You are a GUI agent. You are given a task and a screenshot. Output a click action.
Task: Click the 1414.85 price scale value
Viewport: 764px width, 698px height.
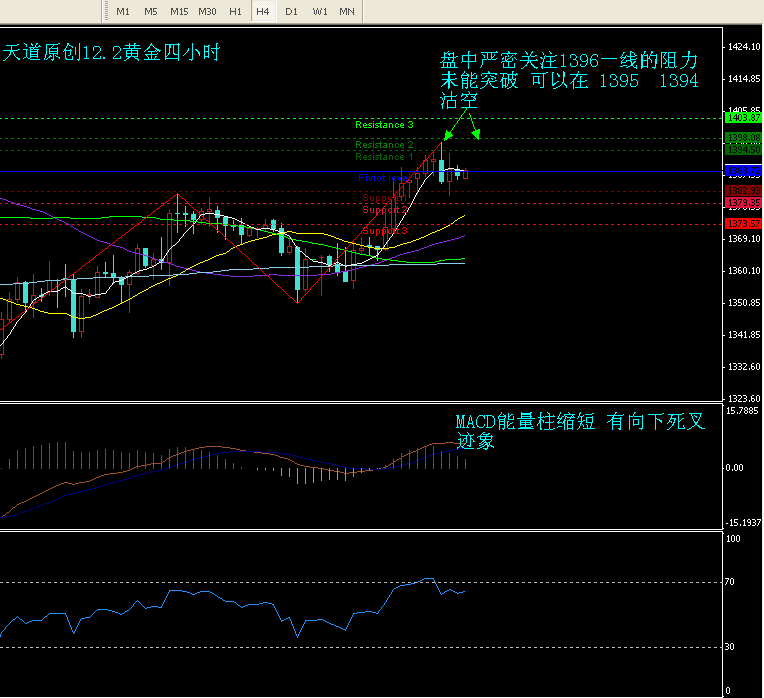click(x=744, y=79)
